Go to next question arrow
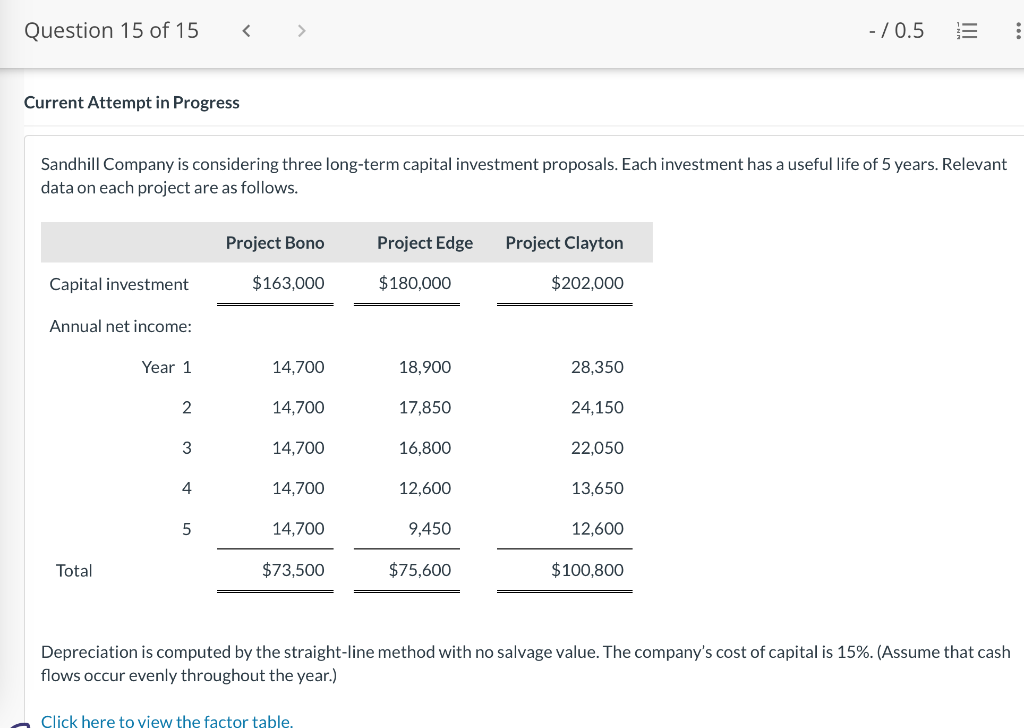The width and height of the screenshot is (1024, 728). coord(301,31)
